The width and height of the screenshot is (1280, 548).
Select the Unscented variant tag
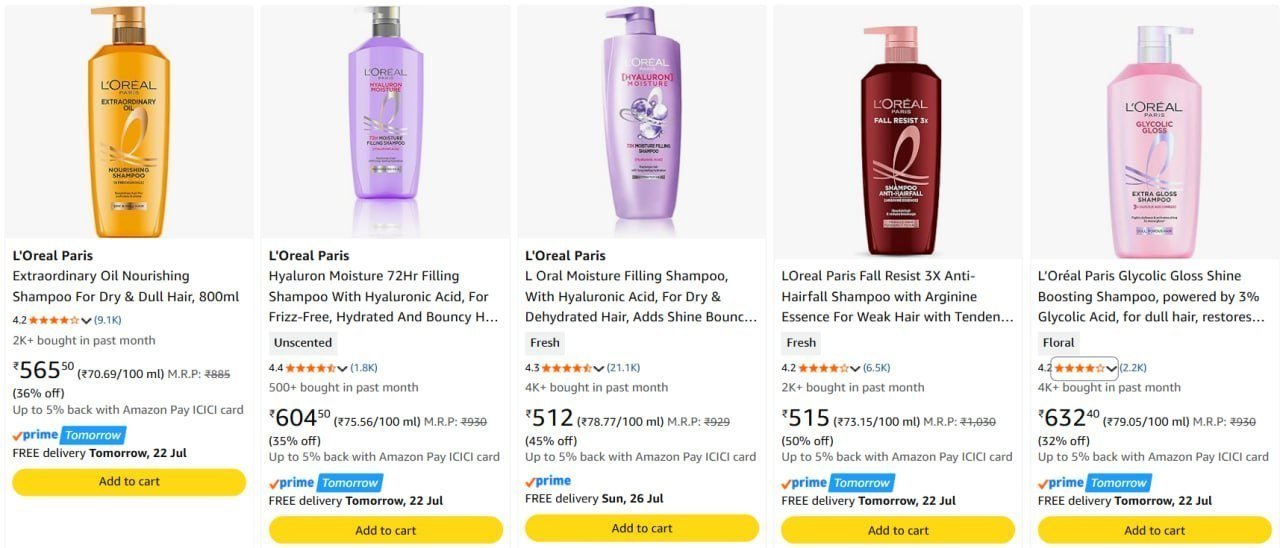point(304,342)
